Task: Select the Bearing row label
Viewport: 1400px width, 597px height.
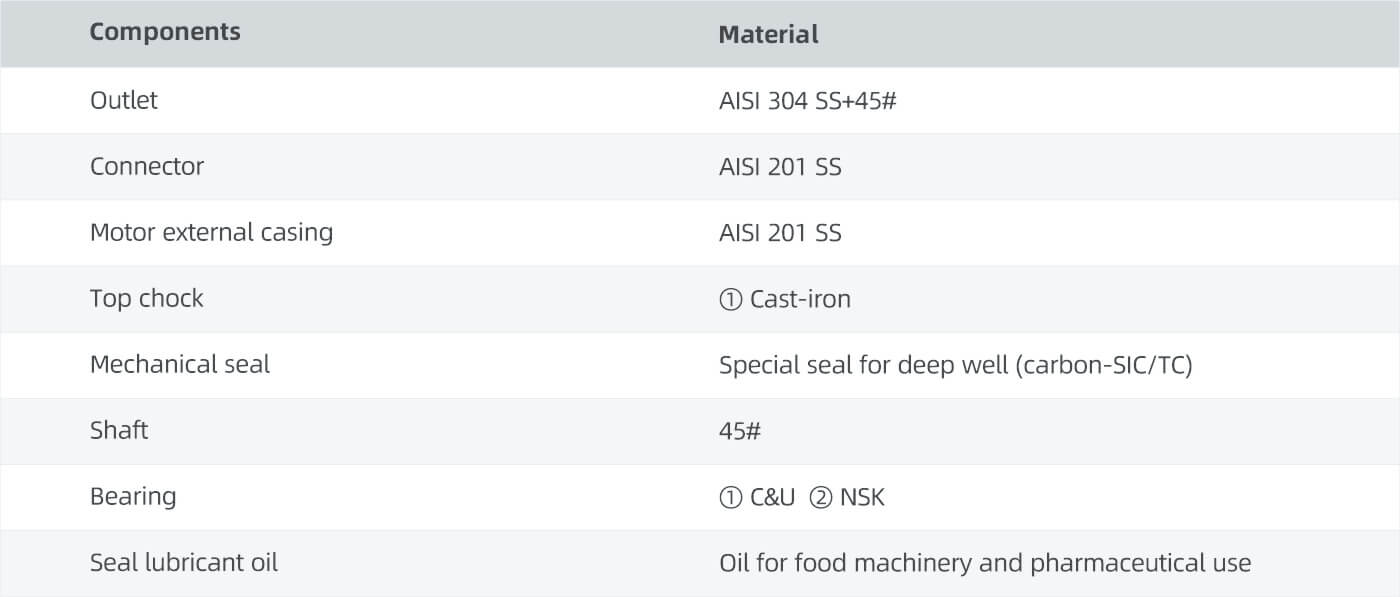Action: (x=133, y=497)
